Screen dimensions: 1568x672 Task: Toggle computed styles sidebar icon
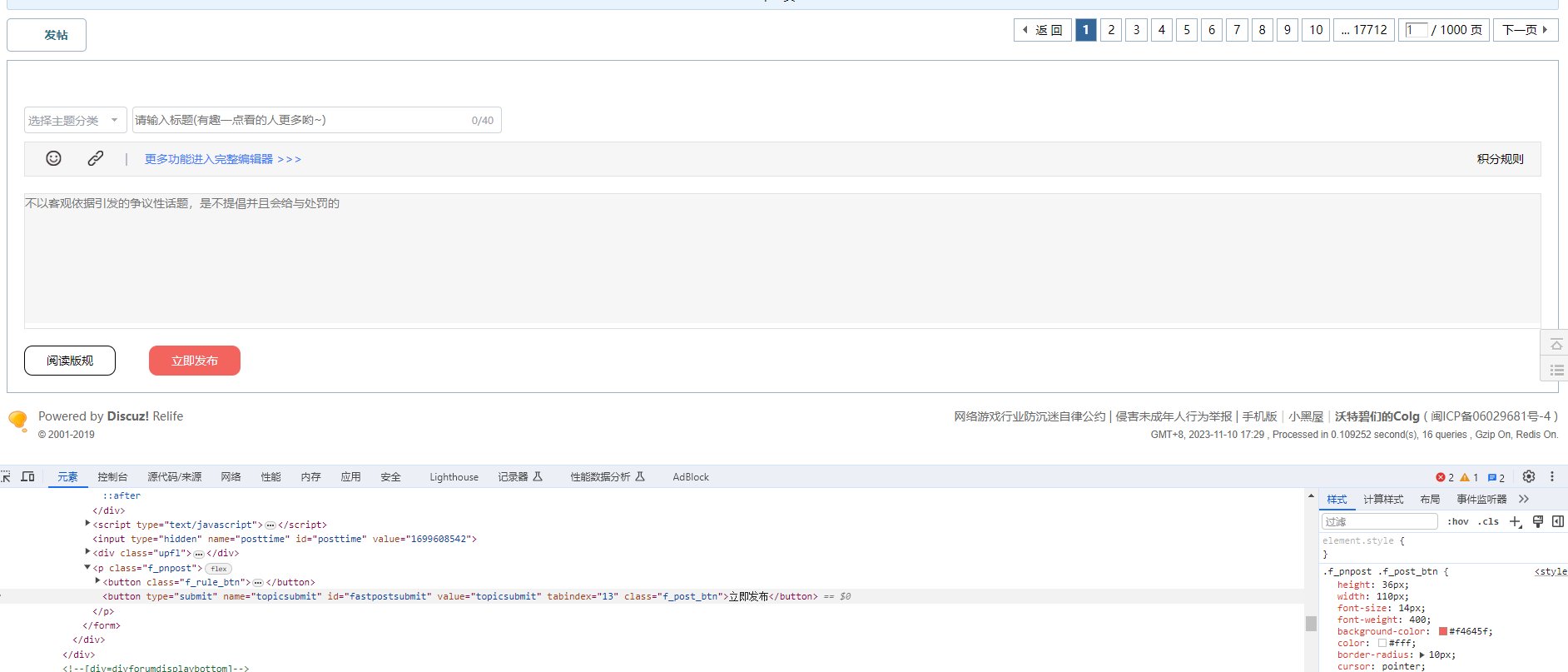[x=1558, y=522]
